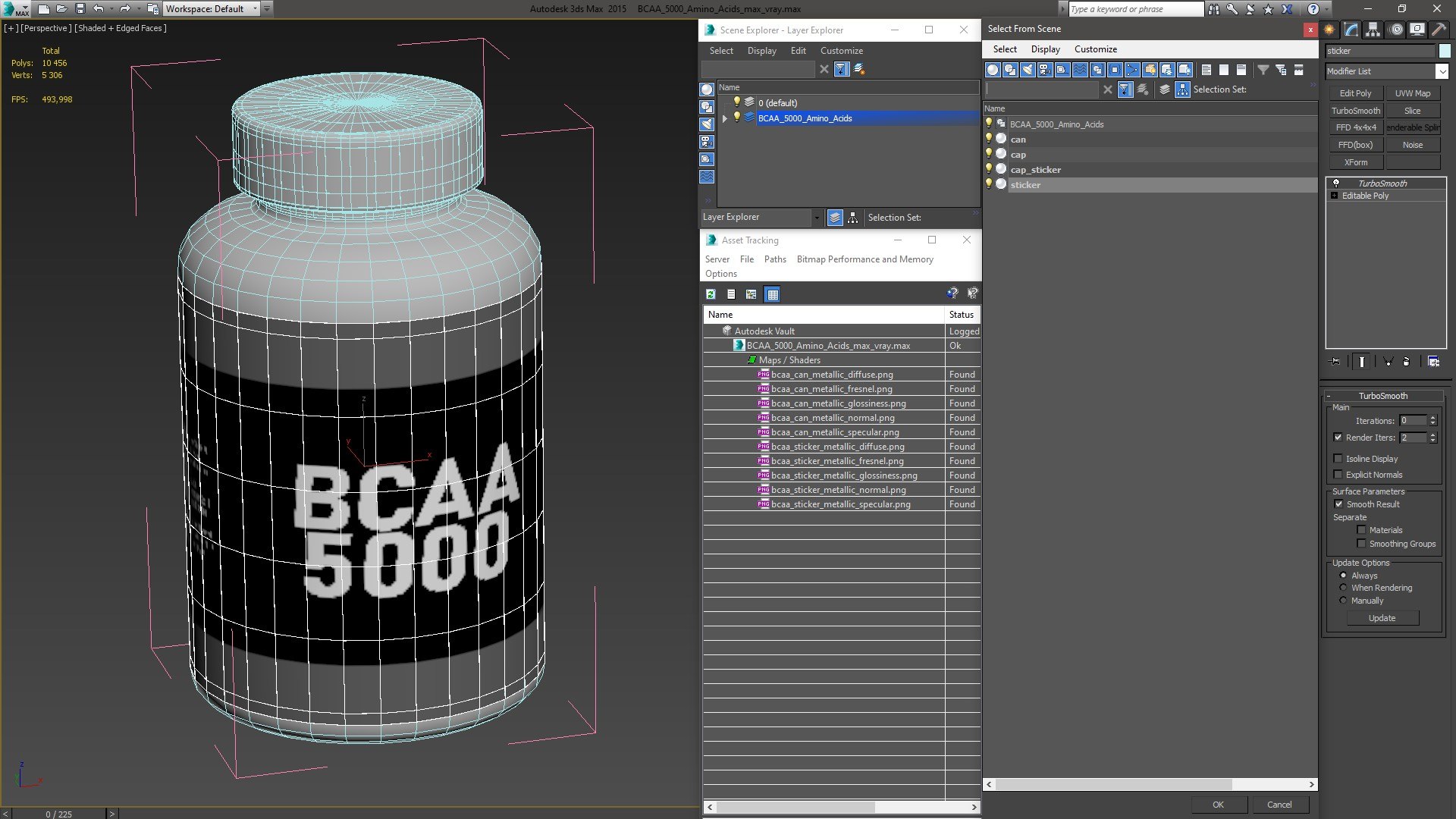Open Display menu in Select From Scene
The width and height of the screenshot is (1456, 819).
(x=1045, y=49)
